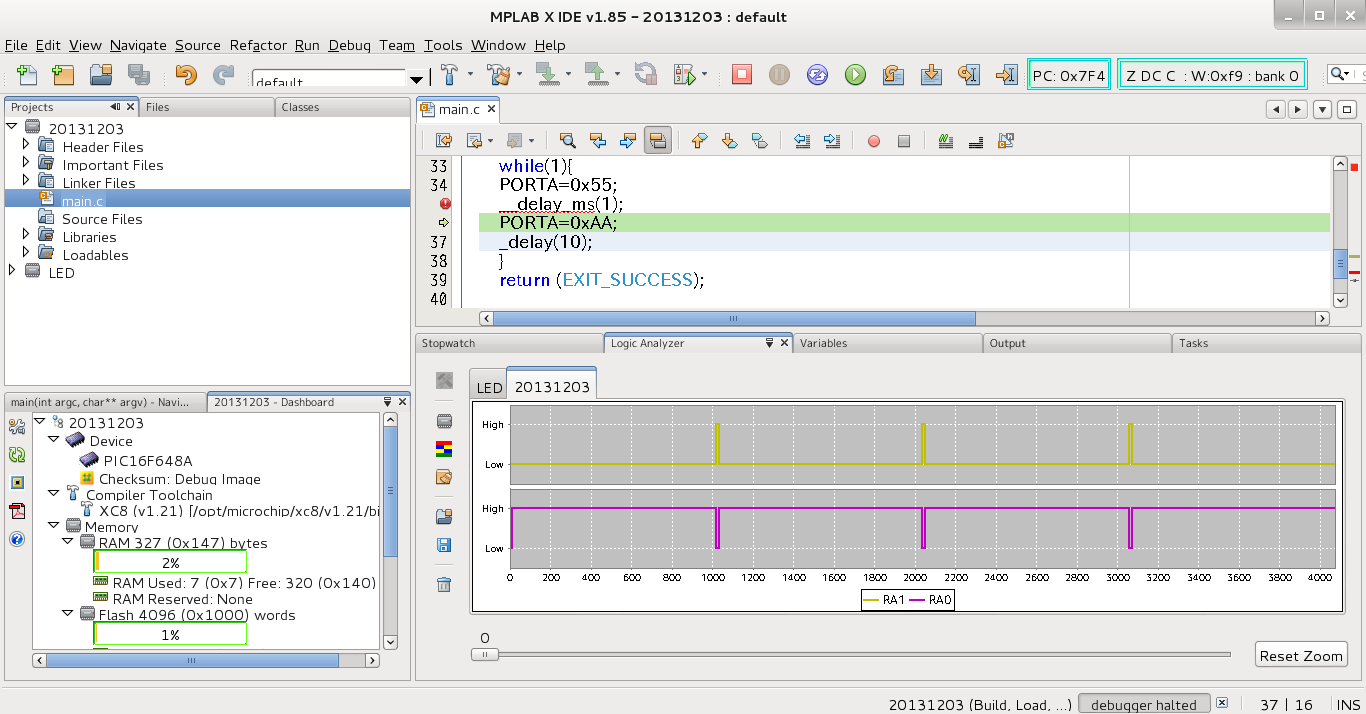Click the Run to Cursor icon
This screenshot has height=714, width=1366.
(968, 75)
